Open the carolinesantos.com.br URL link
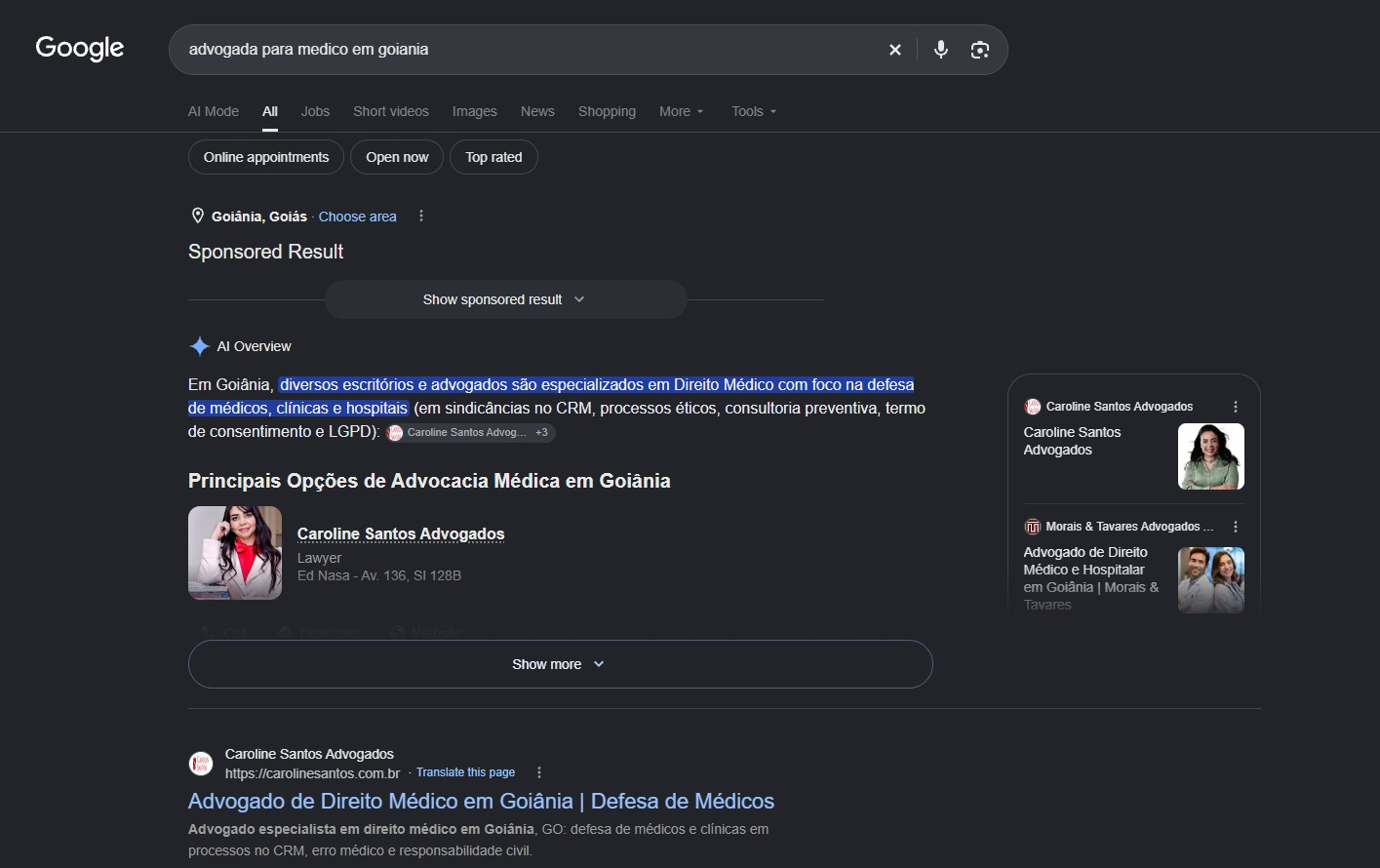This screenshot has width=1380, height=868. pos(312,773)
